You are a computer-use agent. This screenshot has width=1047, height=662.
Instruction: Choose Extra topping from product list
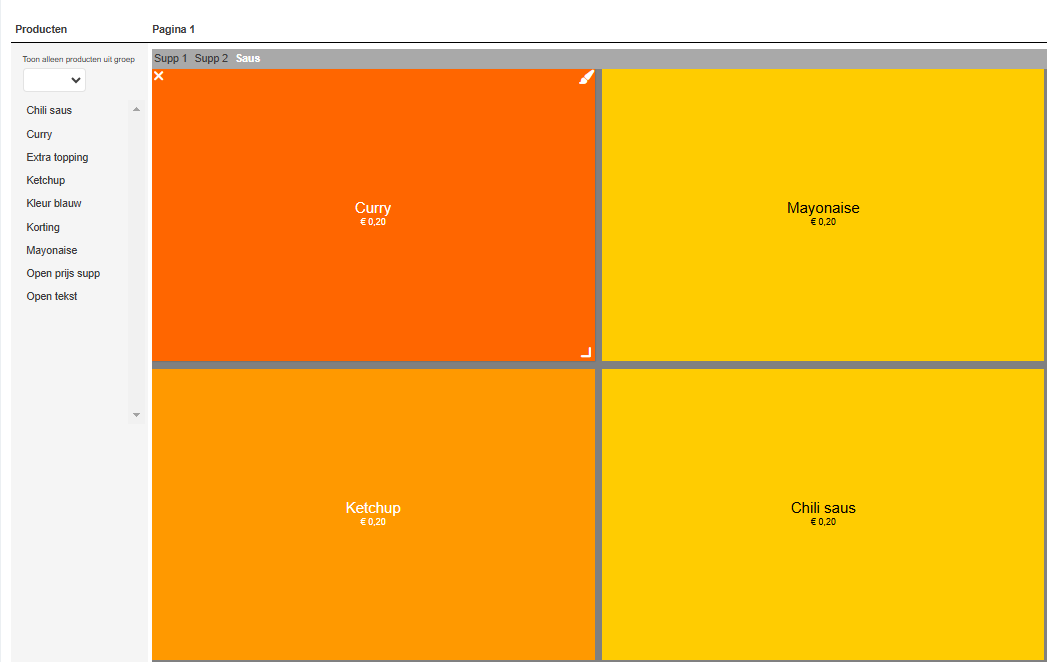(57, 157)
